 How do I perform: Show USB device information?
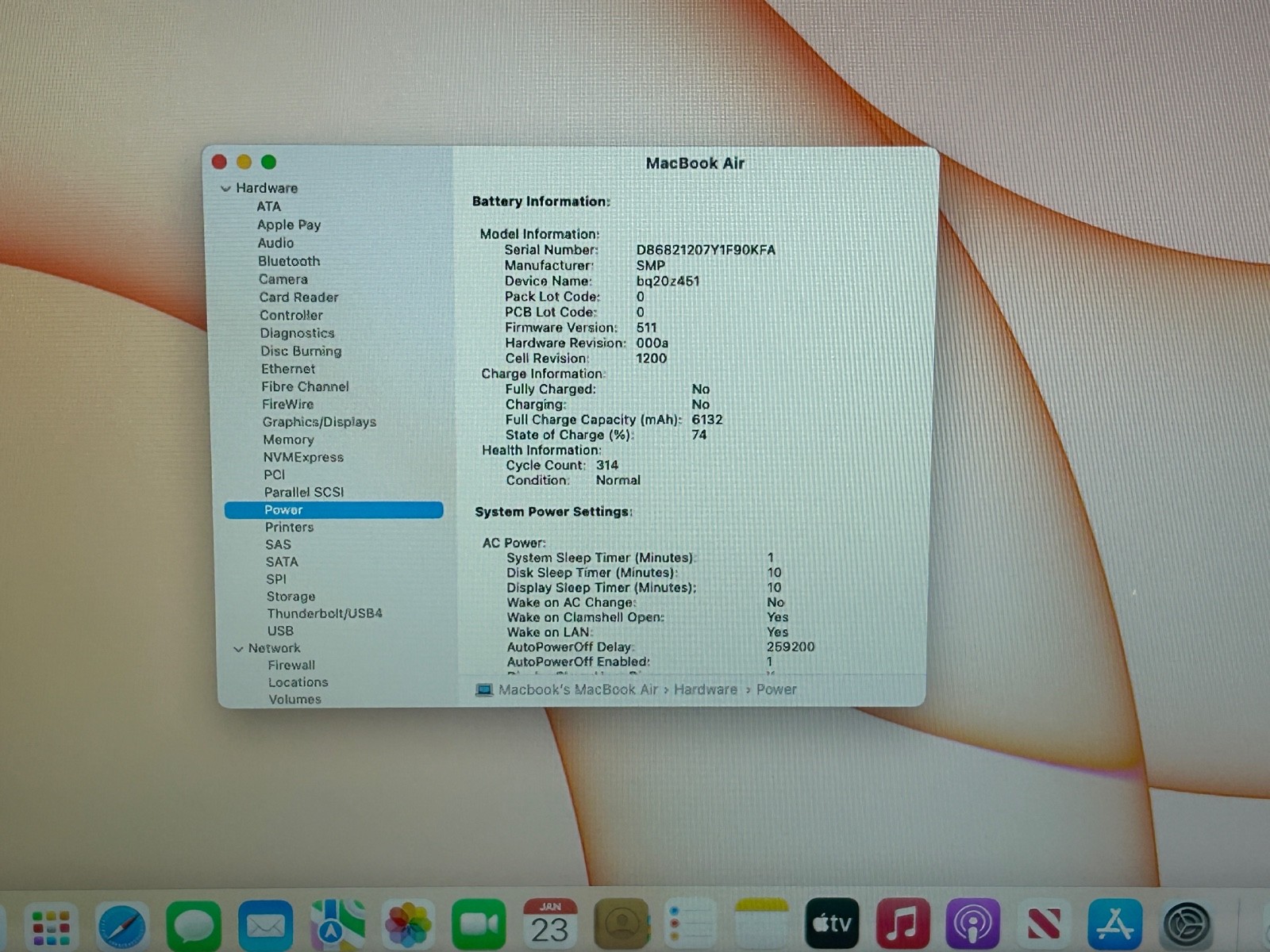coord(280,631)
